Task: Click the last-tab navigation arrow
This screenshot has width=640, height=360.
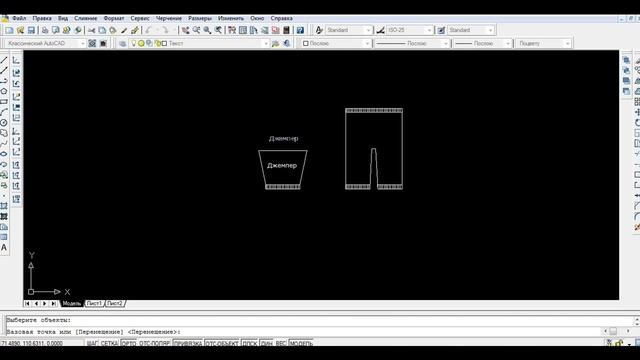Action: 53,303
